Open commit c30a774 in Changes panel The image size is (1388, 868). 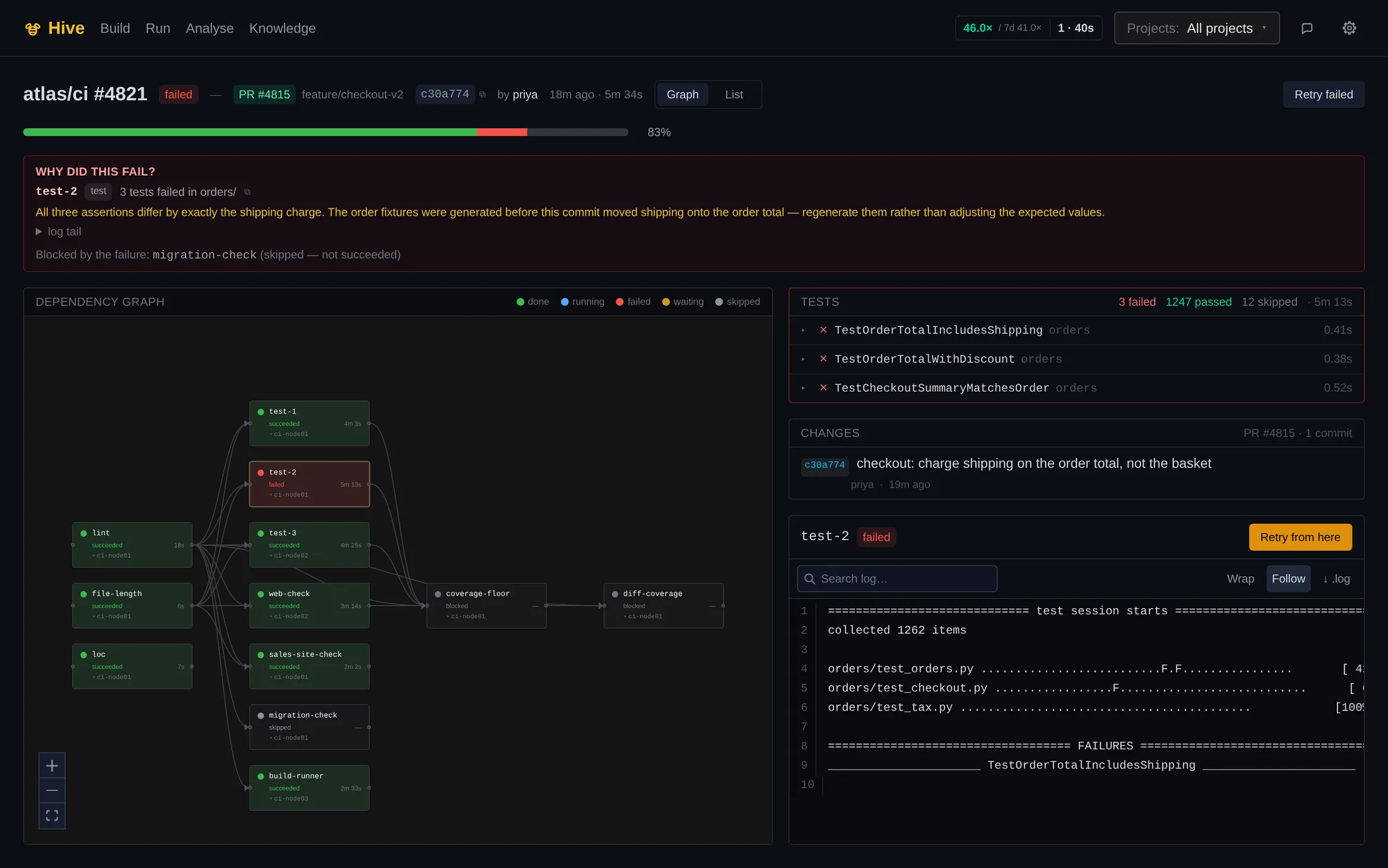[824, 465]
